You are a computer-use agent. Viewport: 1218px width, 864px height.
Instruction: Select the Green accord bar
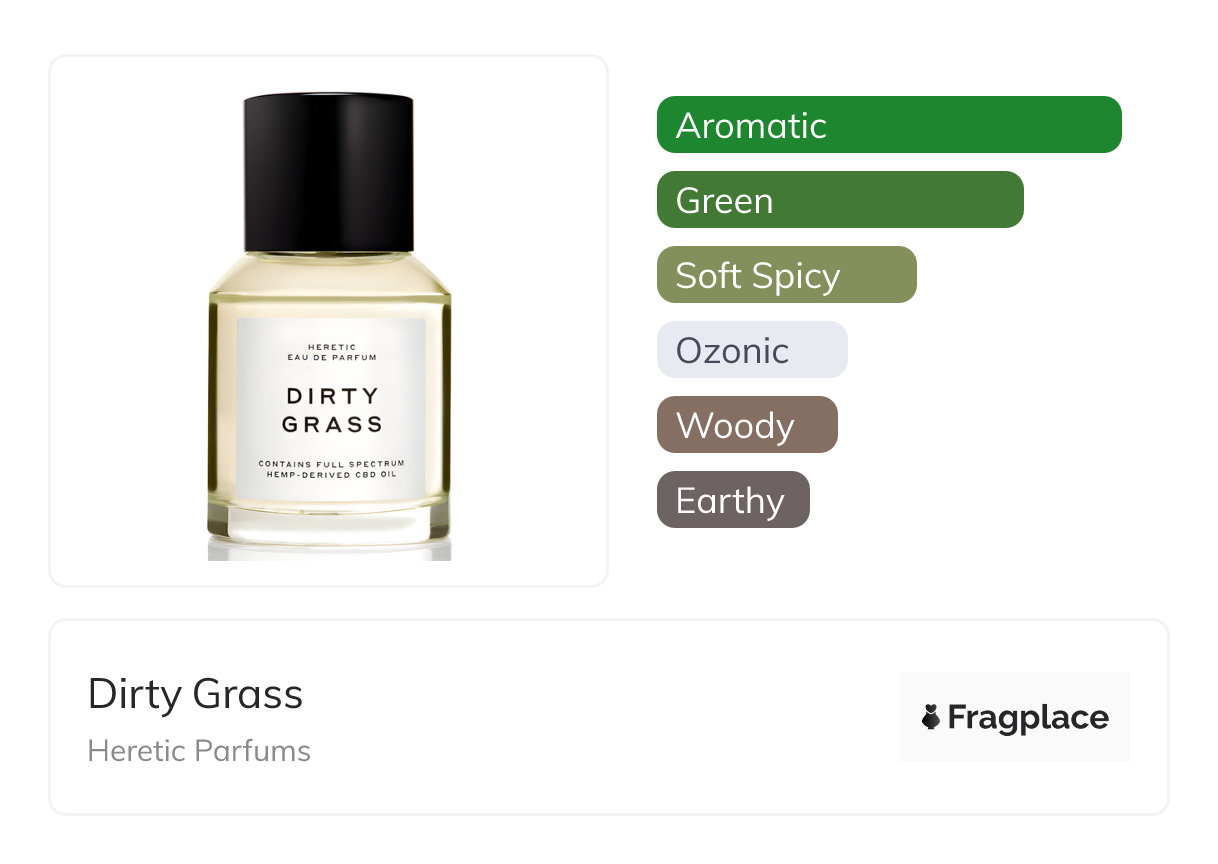click(840, 200)
